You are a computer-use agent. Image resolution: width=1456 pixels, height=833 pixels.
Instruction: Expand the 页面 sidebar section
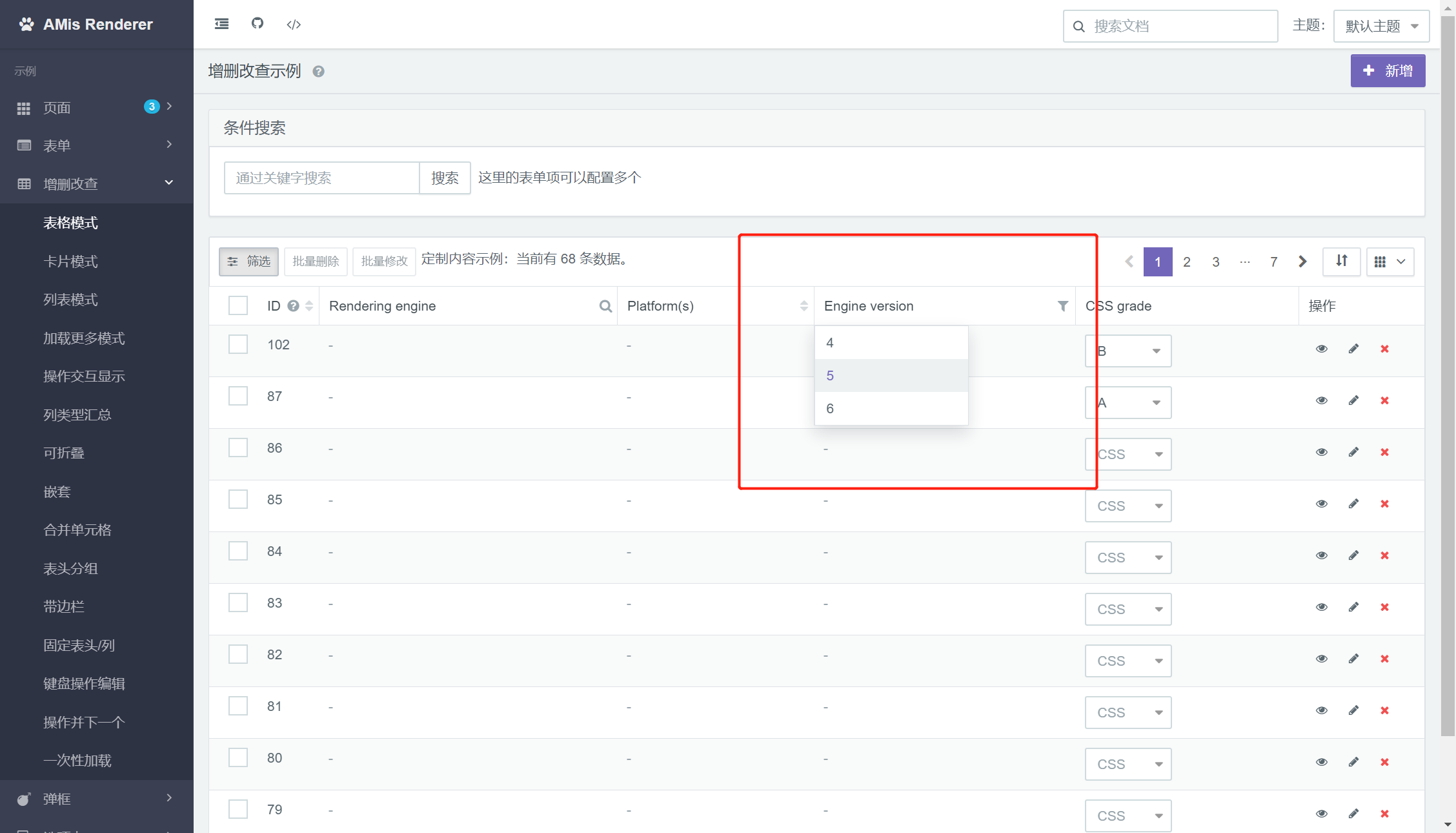(x=97, y=107)
